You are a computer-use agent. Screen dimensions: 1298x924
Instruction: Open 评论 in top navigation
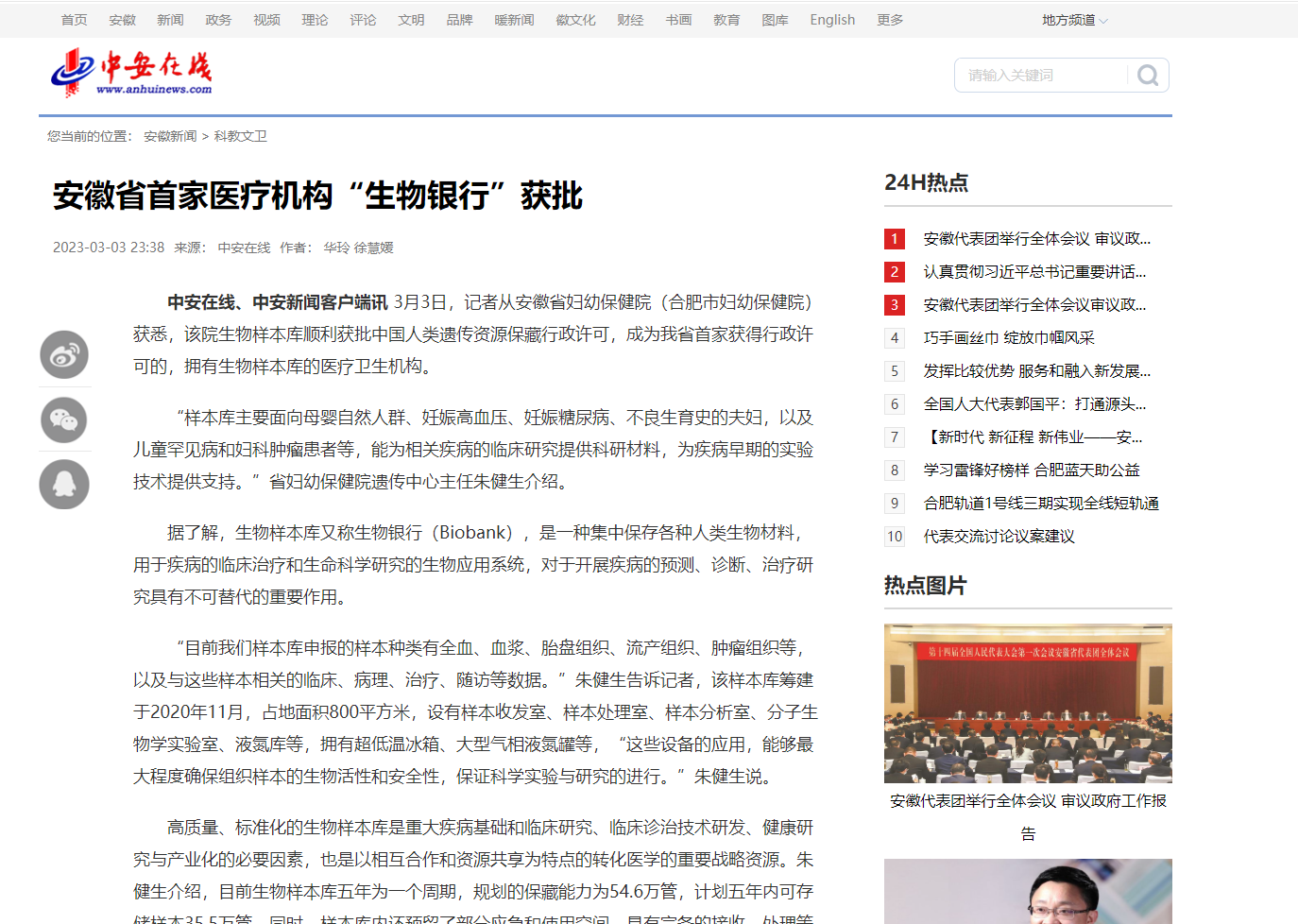[364, 20]
